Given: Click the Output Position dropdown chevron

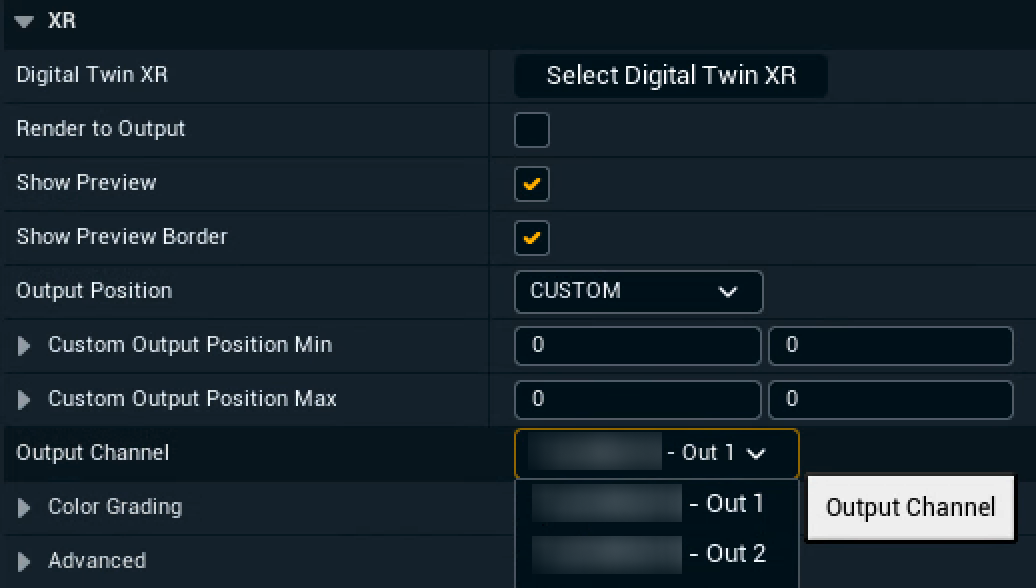Looking at the screenshot, I should click(x=728, y=292).
